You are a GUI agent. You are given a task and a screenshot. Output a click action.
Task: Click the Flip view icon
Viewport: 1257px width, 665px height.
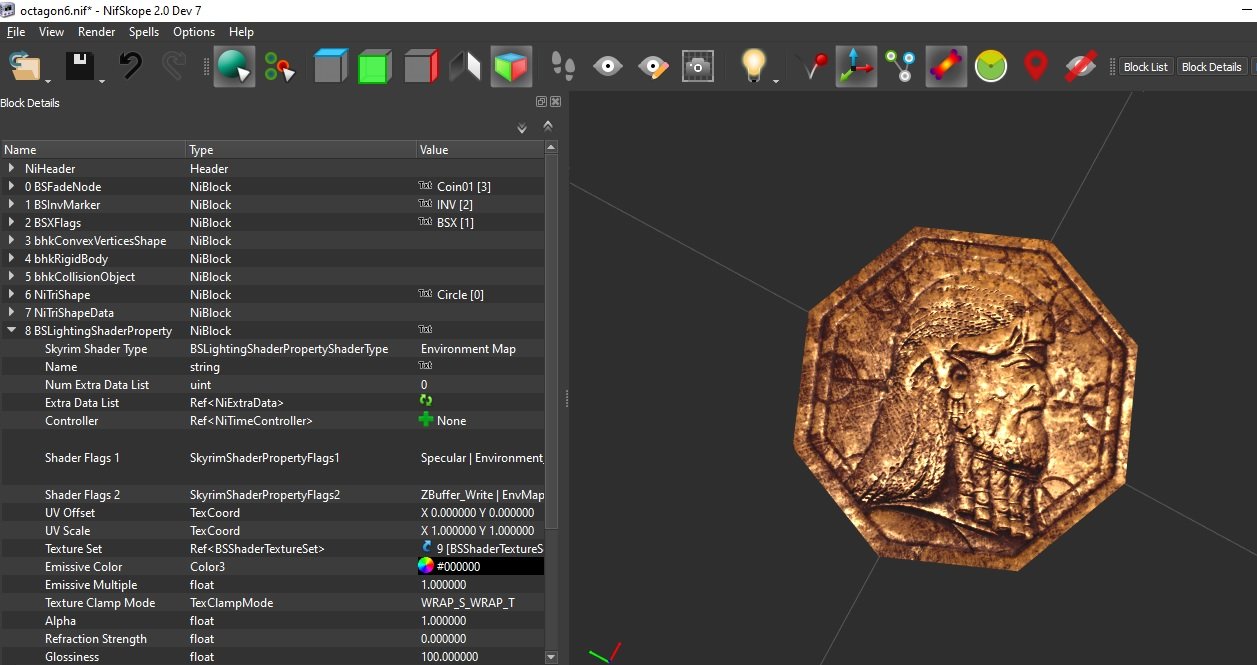tap(465, 67)
